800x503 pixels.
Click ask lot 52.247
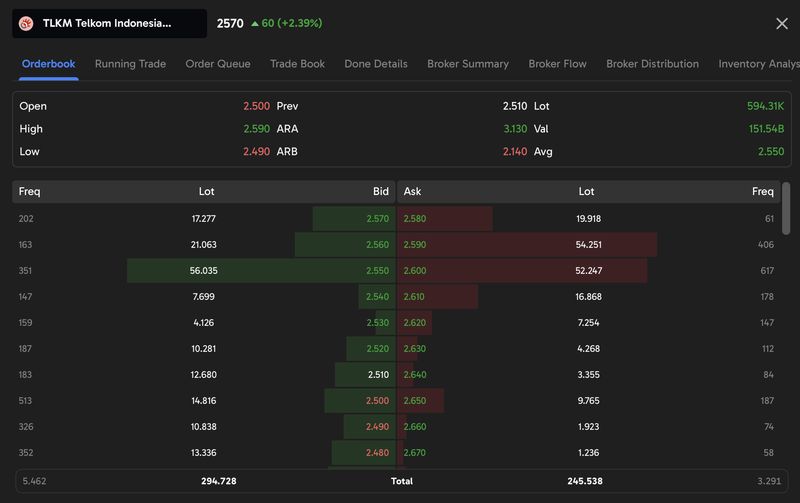[588, 270]
